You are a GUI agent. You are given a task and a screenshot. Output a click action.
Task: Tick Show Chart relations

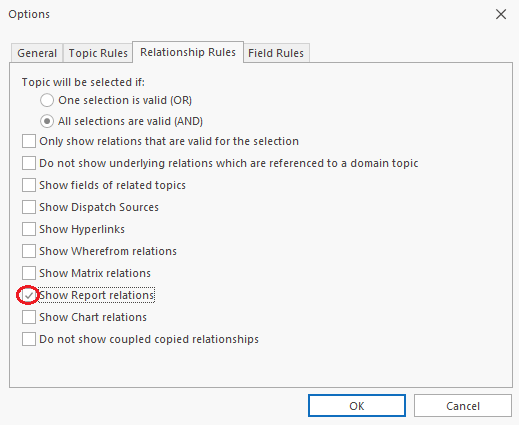pyautogui.click(x=29, y=317)
